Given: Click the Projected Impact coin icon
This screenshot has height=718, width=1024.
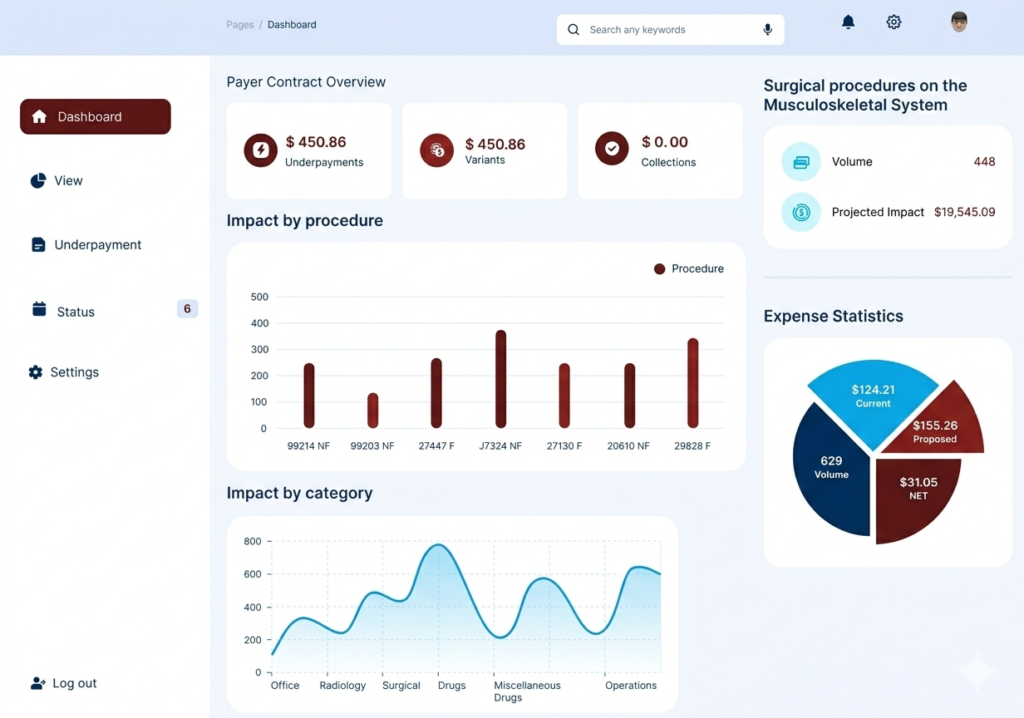Looking at the screenshot, I should (801, 212).
